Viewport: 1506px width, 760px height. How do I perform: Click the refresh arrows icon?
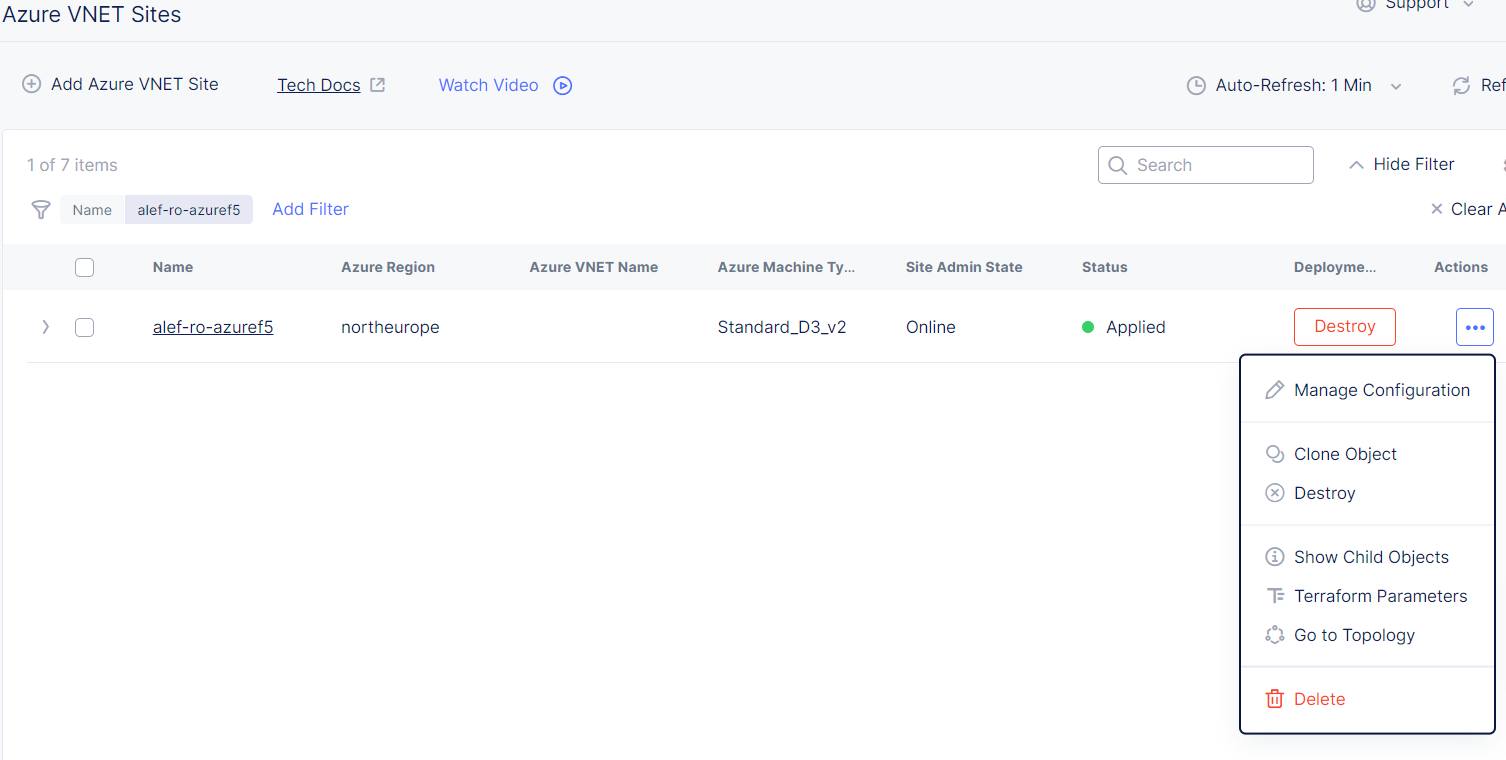point(1462,86)
